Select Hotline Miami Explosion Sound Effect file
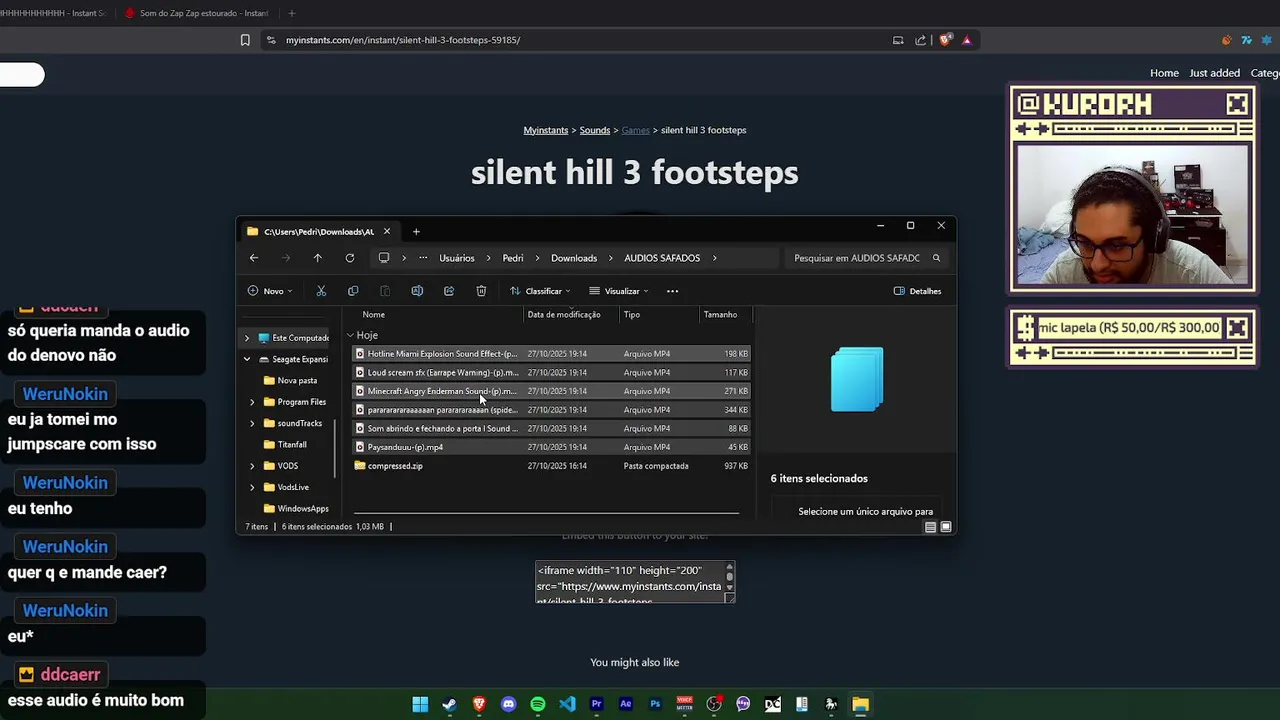Viewport: 1280px width, 720px height. coord(552,354)
